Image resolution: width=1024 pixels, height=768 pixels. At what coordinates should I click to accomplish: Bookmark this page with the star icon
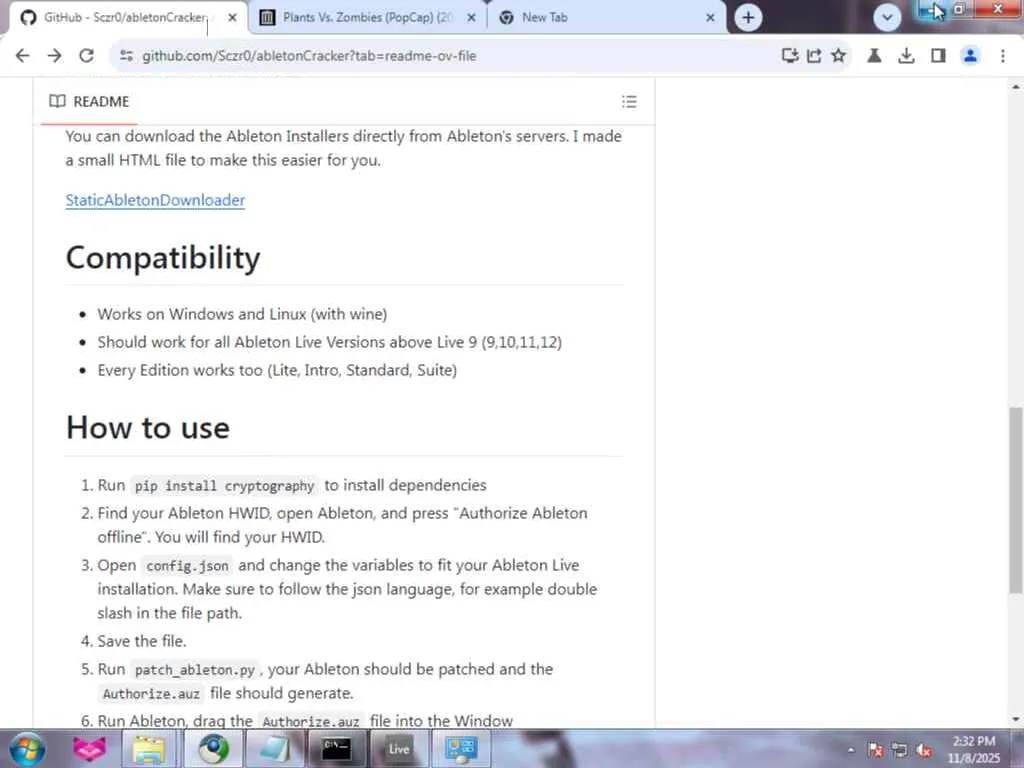[839, 56]
